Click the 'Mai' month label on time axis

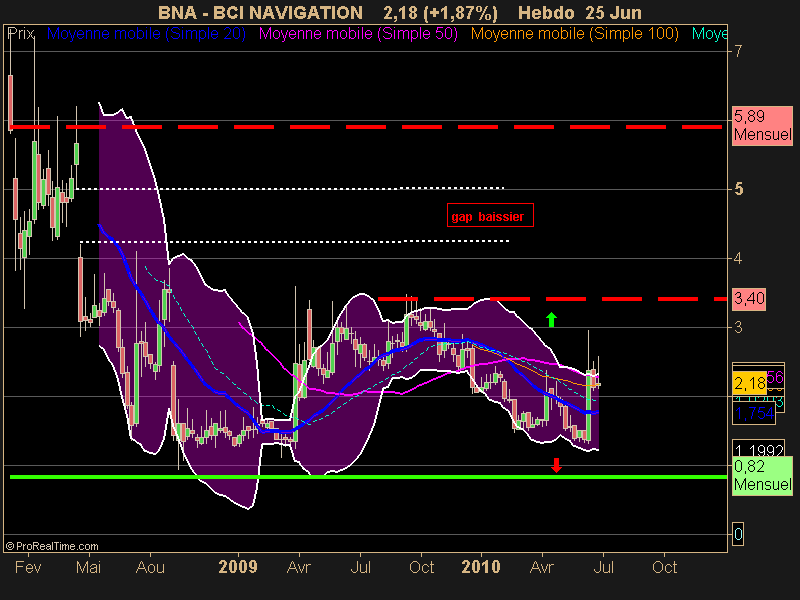88,567
